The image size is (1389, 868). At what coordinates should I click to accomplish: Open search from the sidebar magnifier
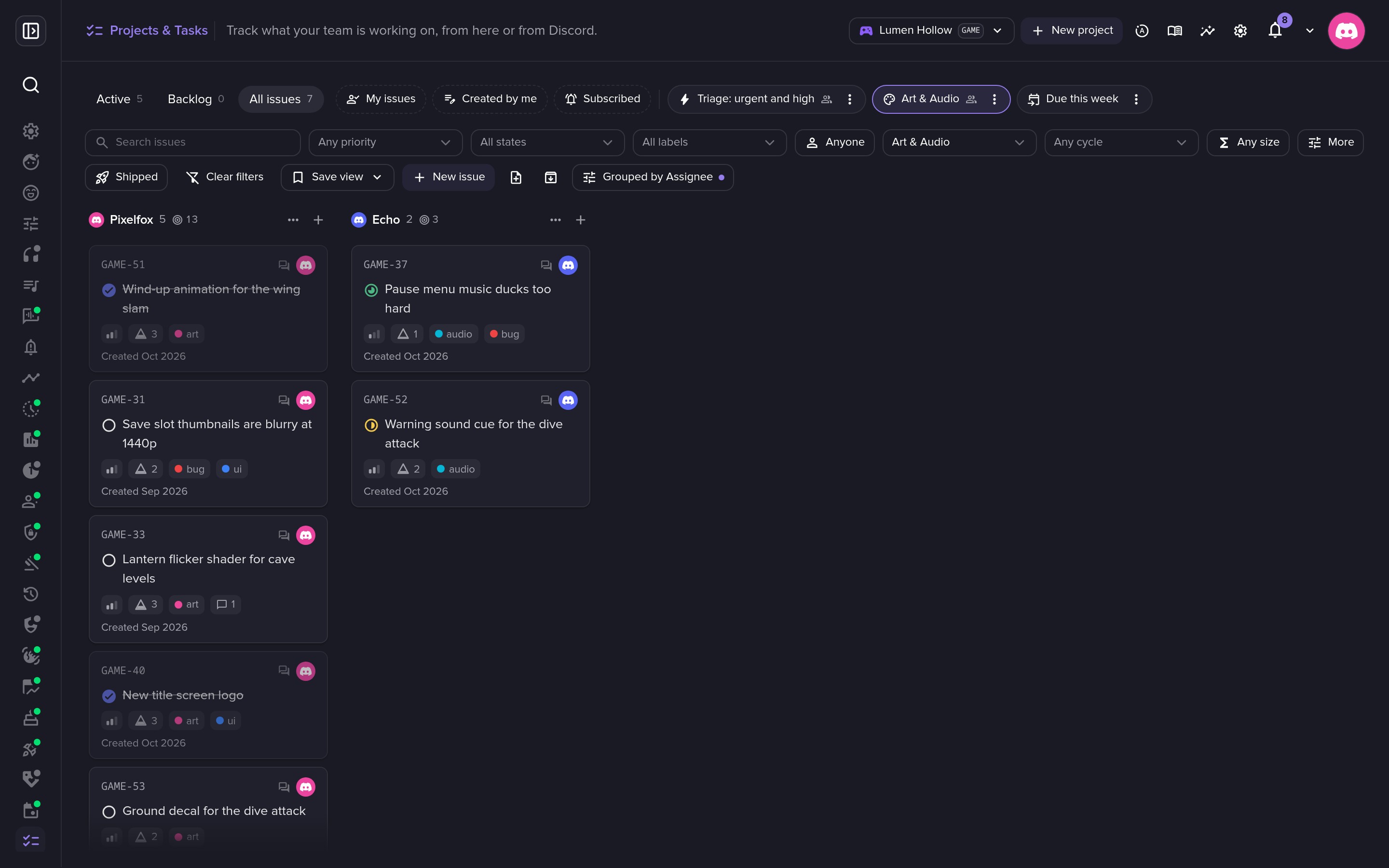click(x=30, y=85)
